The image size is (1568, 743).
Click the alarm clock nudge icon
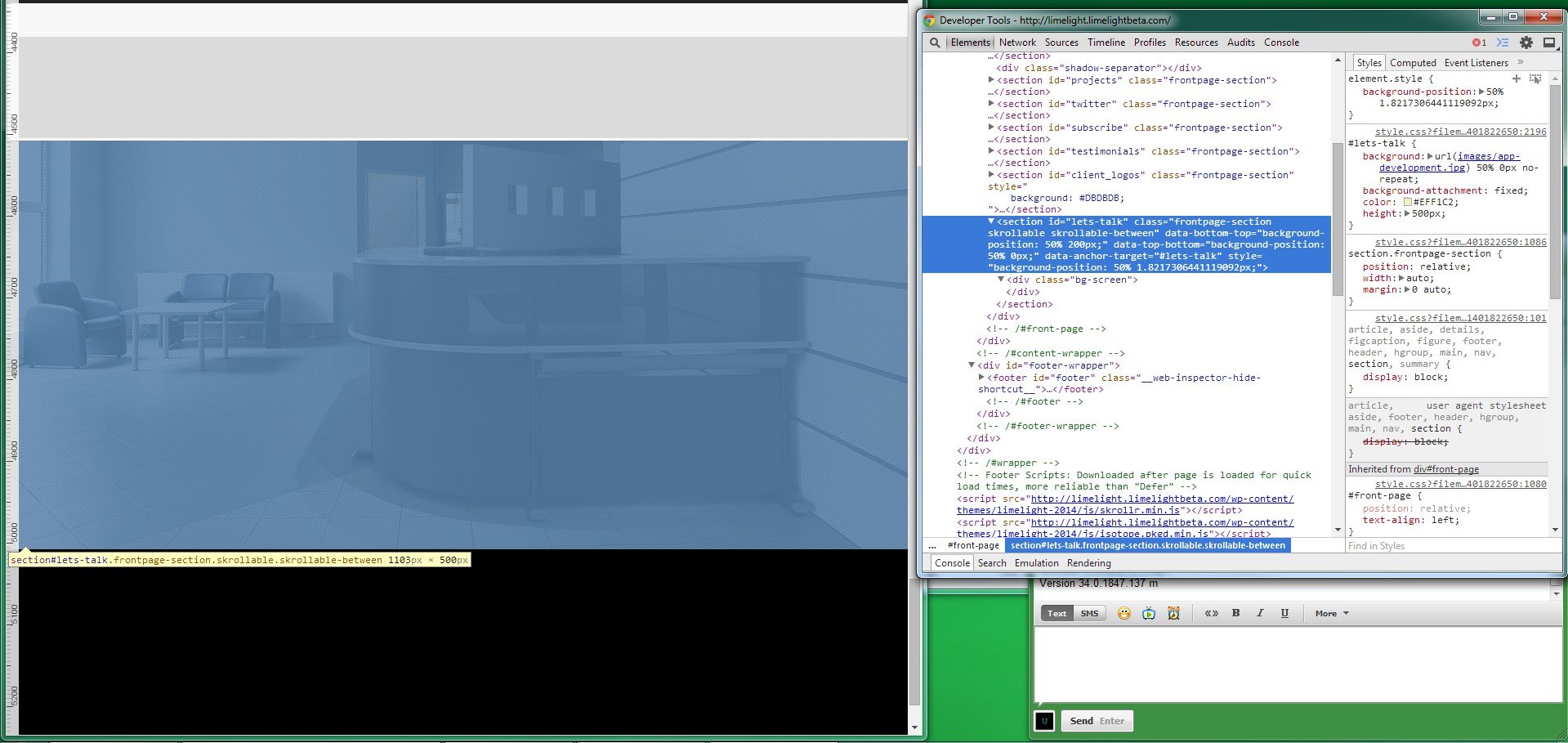(1173, 613)
